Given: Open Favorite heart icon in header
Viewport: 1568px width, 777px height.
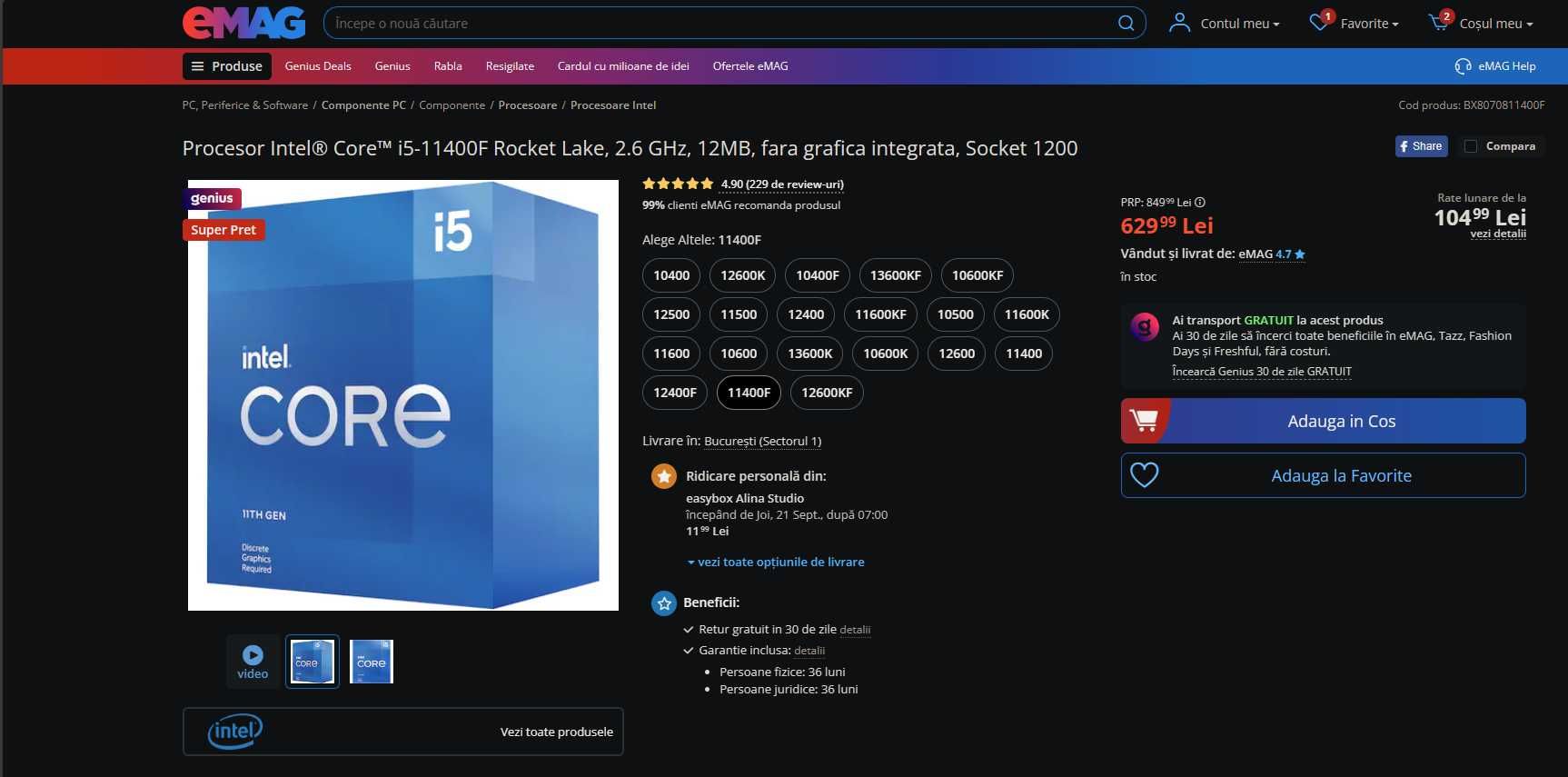Looking at the screenshot, I should click(x=1320, y=21).
